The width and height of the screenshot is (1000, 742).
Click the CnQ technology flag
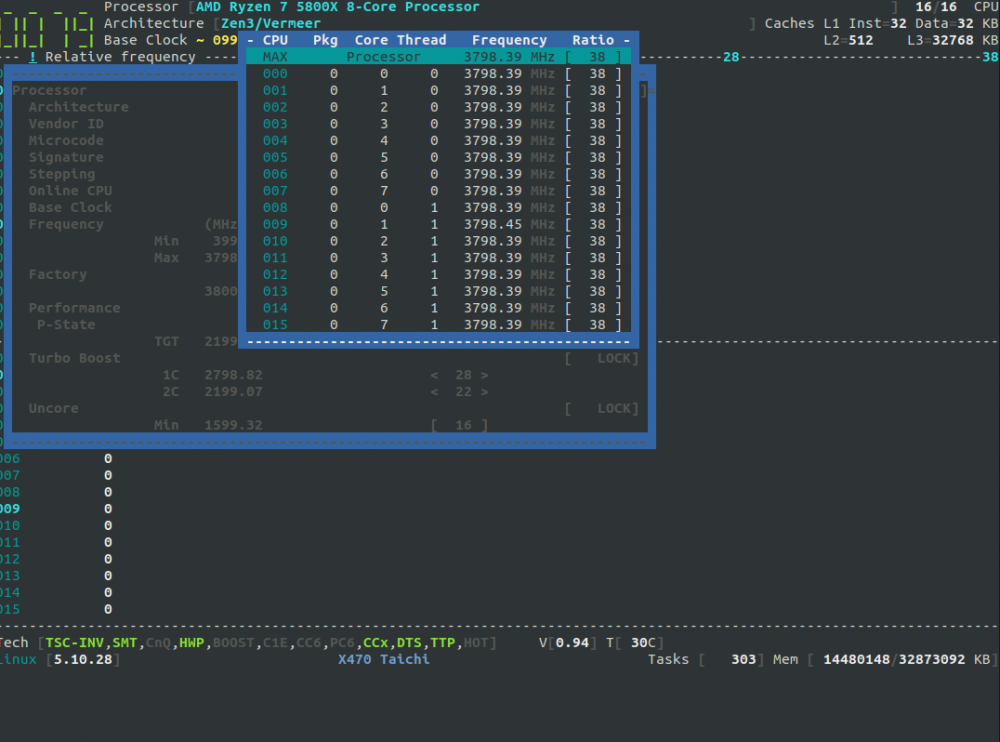pyautogui.click(x=158, y=642)
